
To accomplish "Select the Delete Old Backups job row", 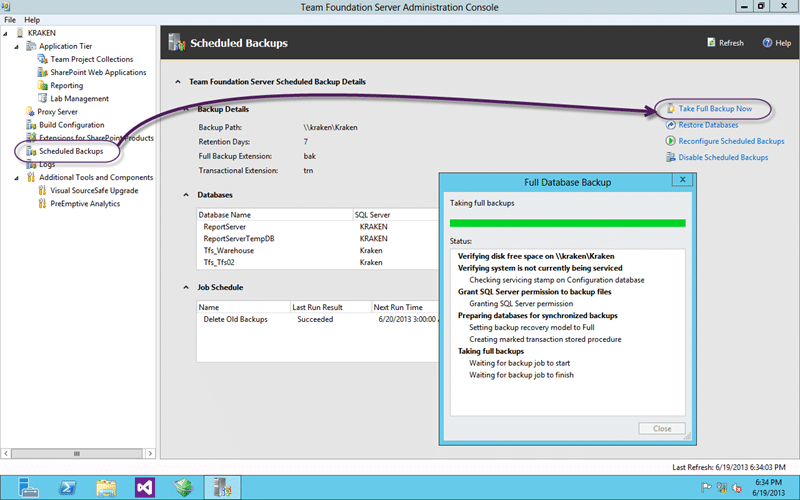I will pos(318,319).
